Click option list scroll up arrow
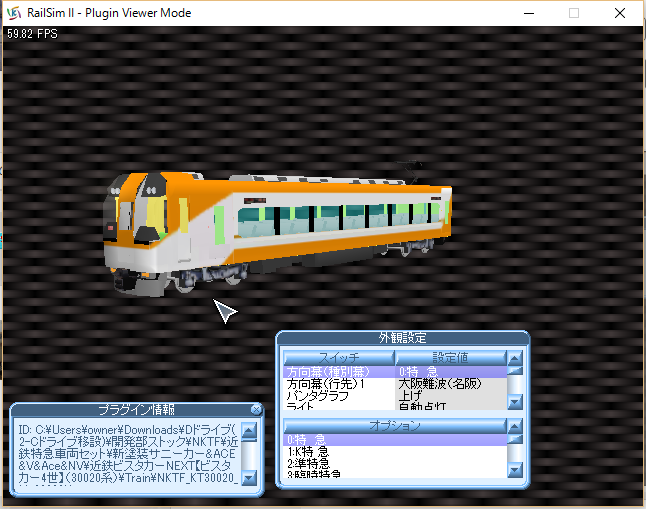 coord(515,426)
